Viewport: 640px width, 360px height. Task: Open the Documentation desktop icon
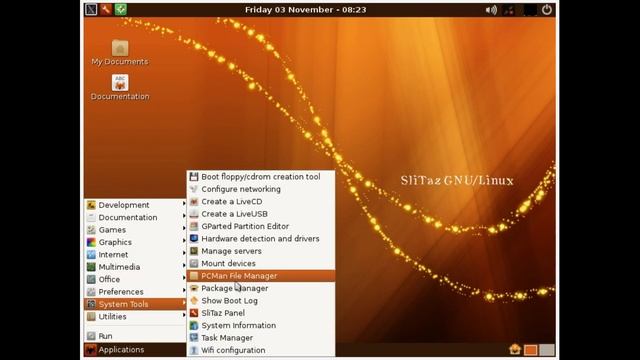[x=120, y=87]
